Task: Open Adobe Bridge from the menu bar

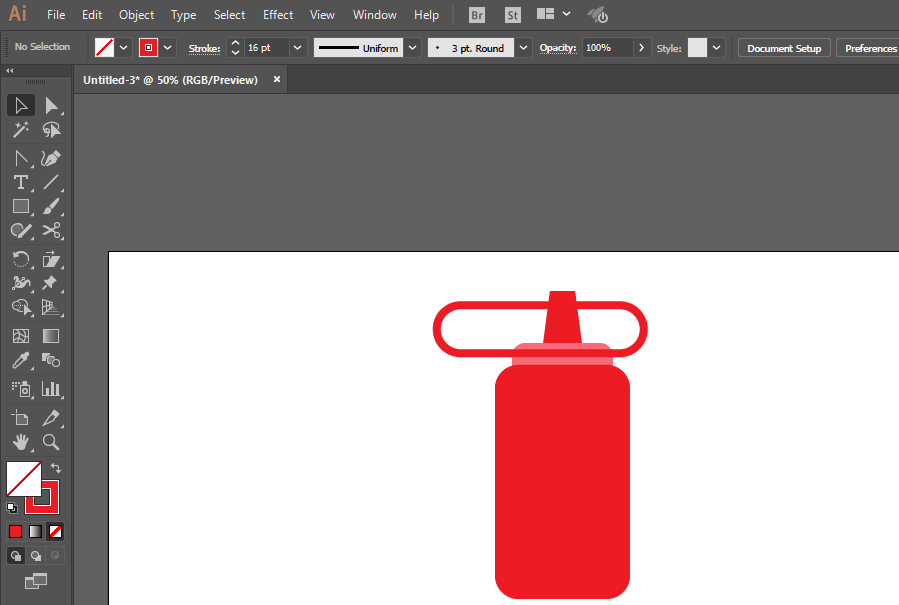Action: tap(478, 15)
